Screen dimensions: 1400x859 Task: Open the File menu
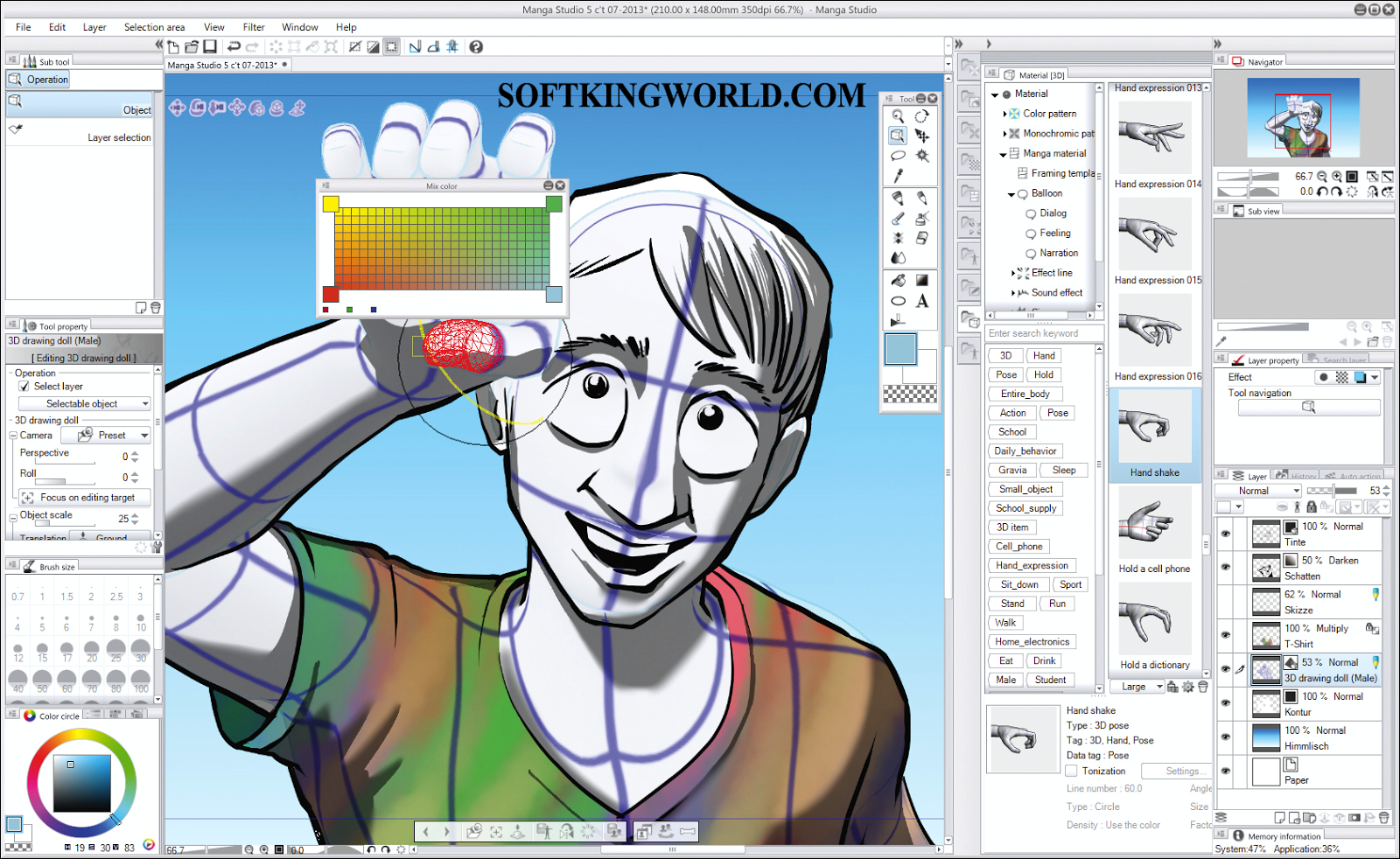[24, 27]
